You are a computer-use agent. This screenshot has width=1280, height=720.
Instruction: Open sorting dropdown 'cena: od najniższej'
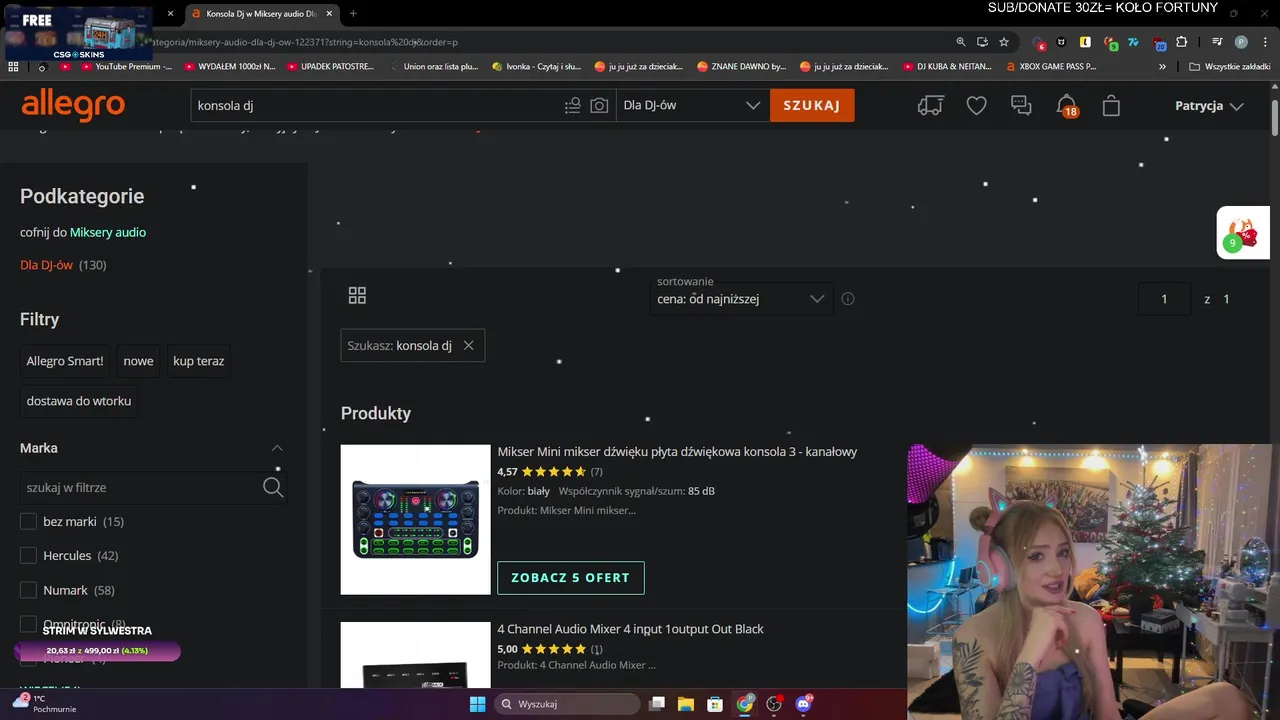pos(741,299)
